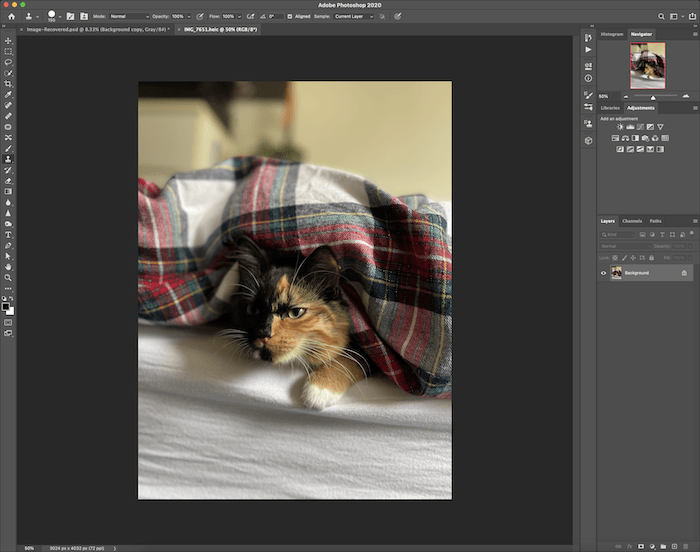The height and width of the screenshot is (552, 700).
Task: Toggle Quick Mask mode
Action: tap(8, 322)
